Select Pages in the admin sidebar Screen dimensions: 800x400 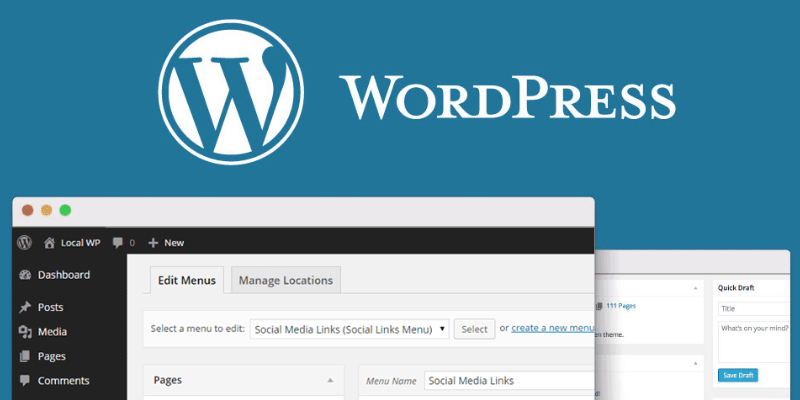tap(52, 356)
